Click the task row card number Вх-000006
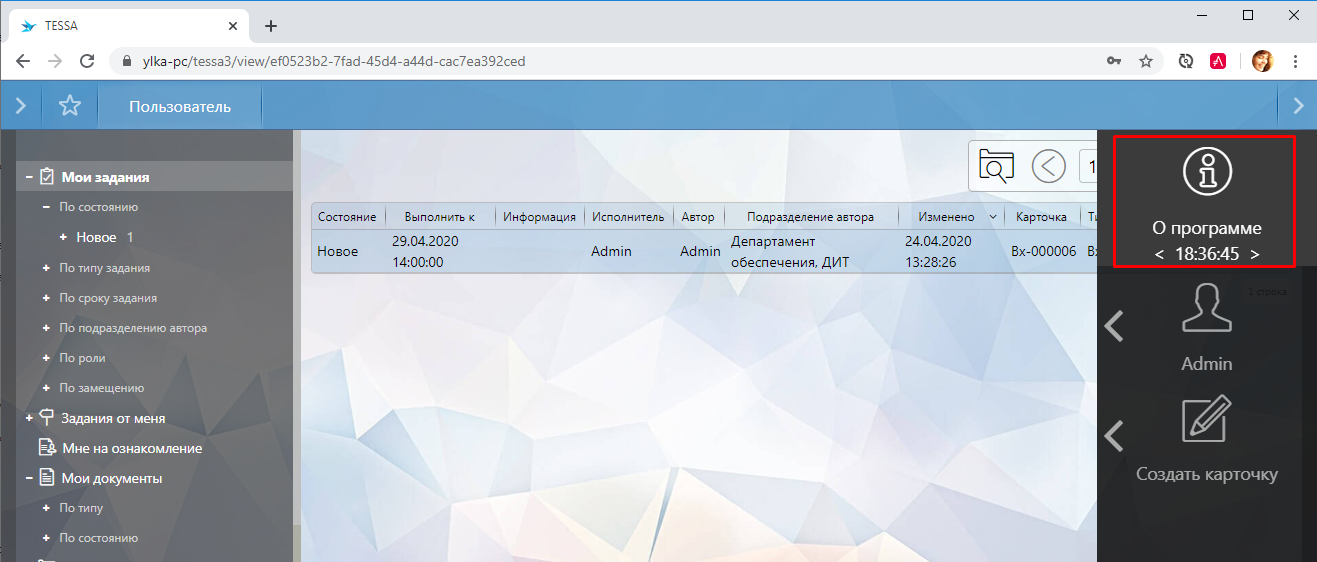Image resolution: width=1317 pixels, height=562 pixels. [1043, 251]
